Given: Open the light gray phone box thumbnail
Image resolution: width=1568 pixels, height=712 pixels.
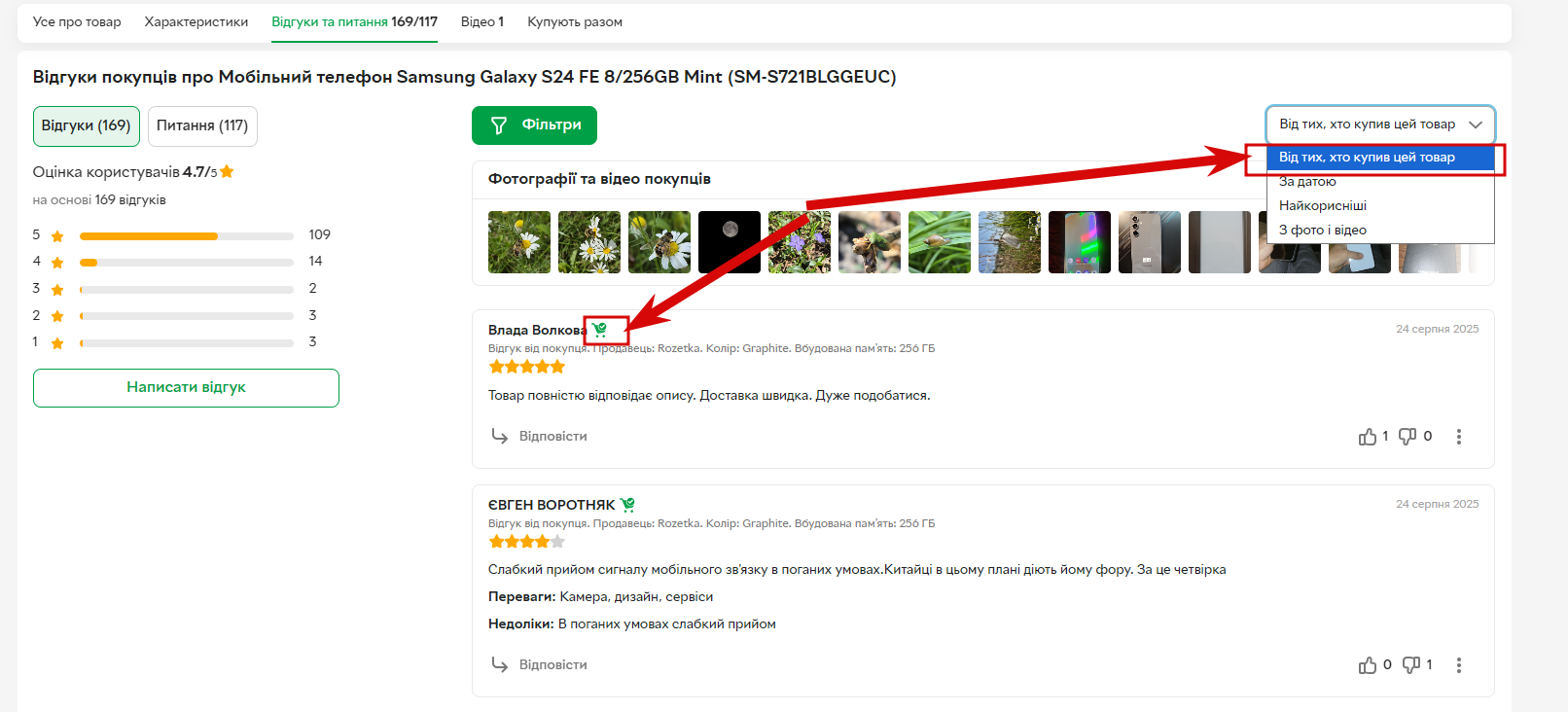Looking at the screenshot, I should [x=1220, y=242].
